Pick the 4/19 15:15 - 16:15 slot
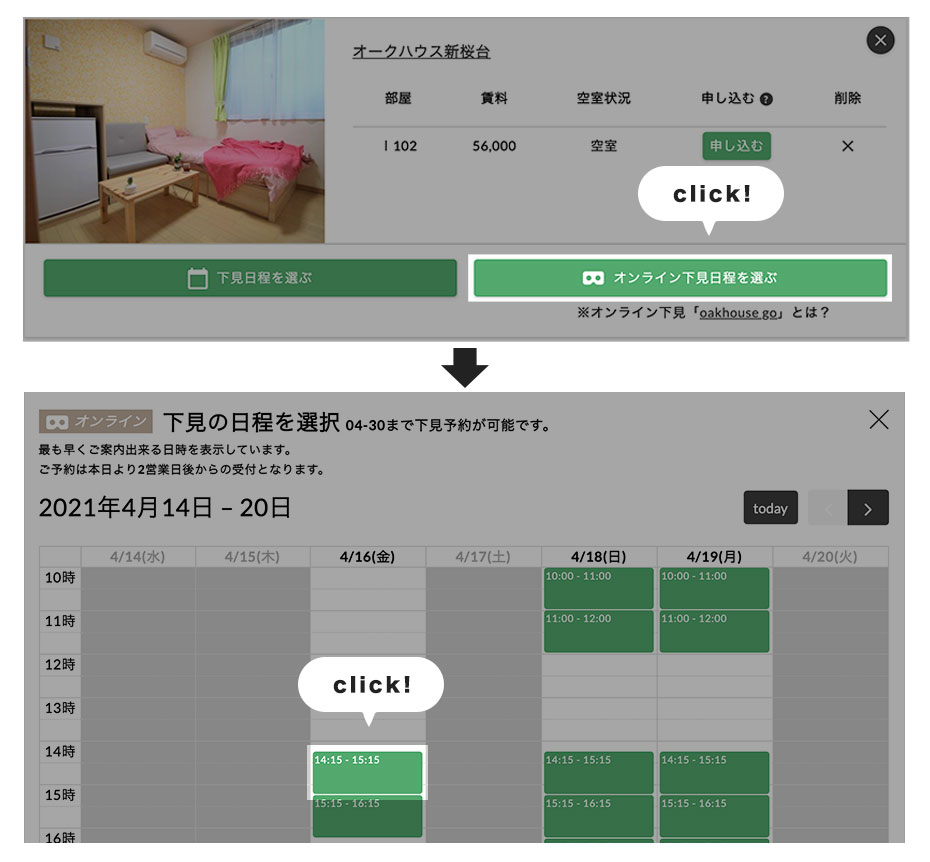930x862 pixels. coord(714,816)
